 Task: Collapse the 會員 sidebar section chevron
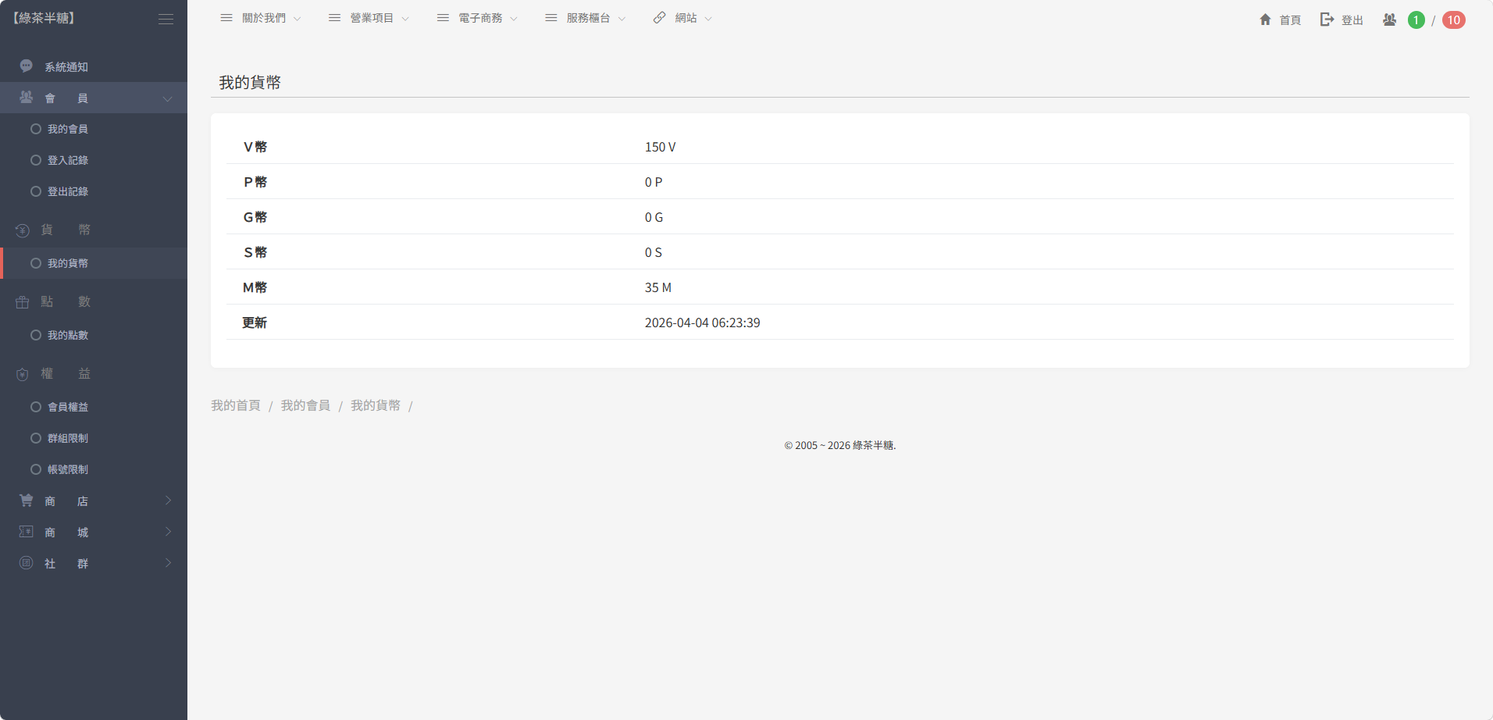[167, 98]
